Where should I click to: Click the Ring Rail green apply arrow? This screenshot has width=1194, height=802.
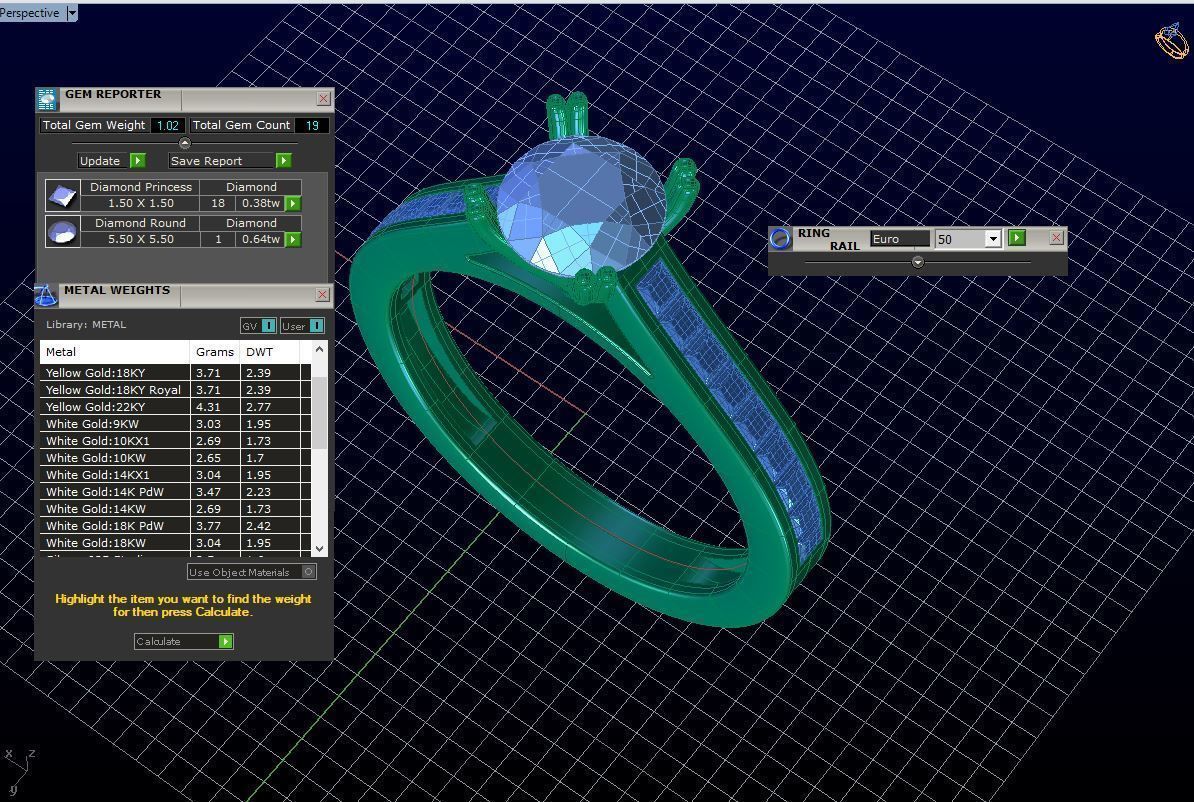pos(1017,238)
